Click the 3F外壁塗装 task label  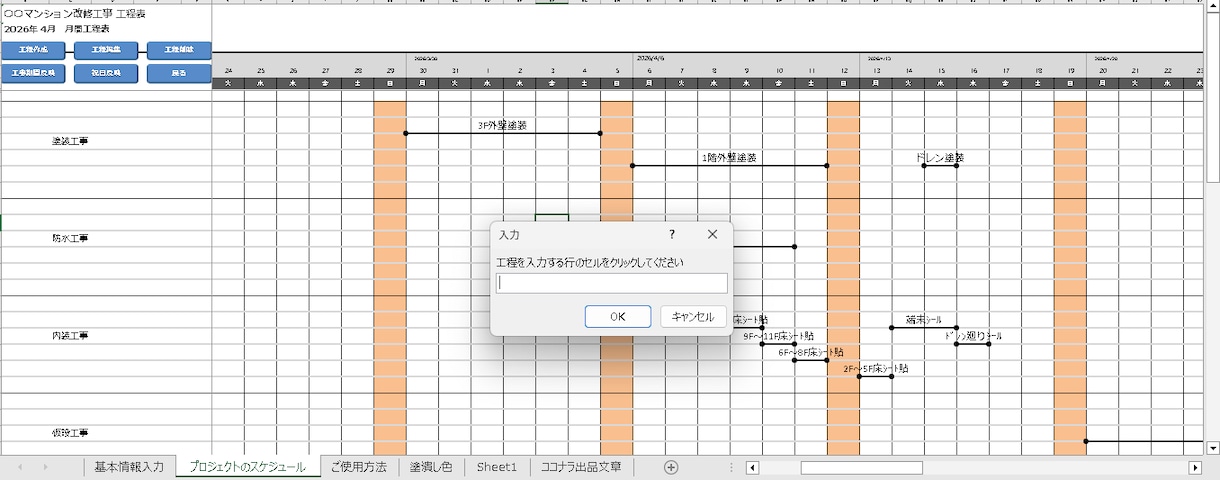(x=503, y=125)
